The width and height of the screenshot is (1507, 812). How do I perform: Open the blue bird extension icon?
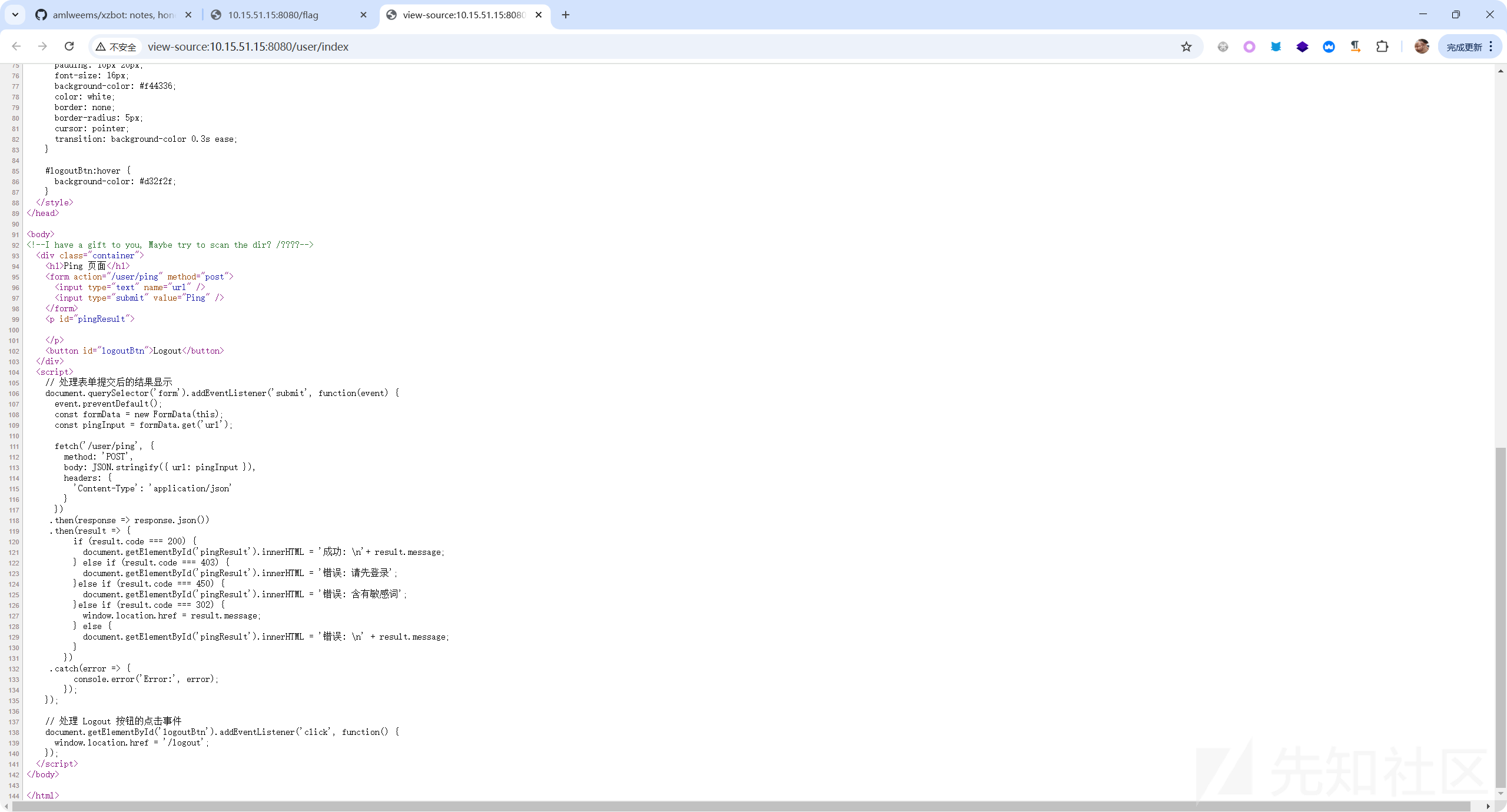(1276, 46)
